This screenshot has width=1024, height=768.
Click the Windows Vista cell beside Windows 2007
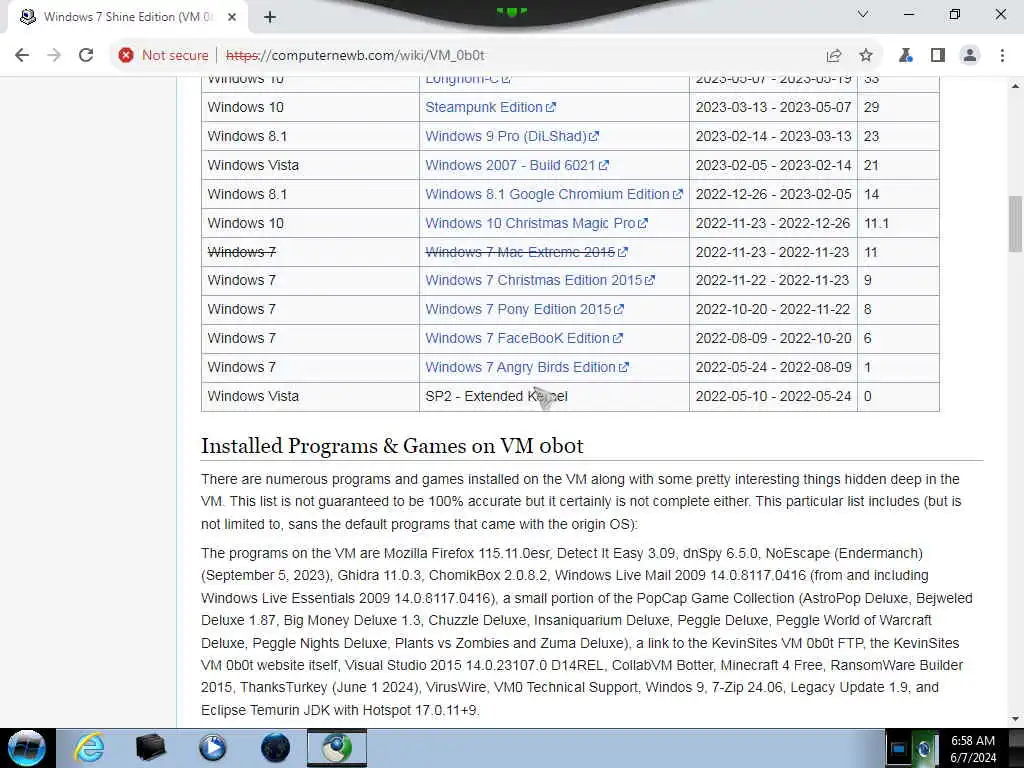click(x=310, y=165)
